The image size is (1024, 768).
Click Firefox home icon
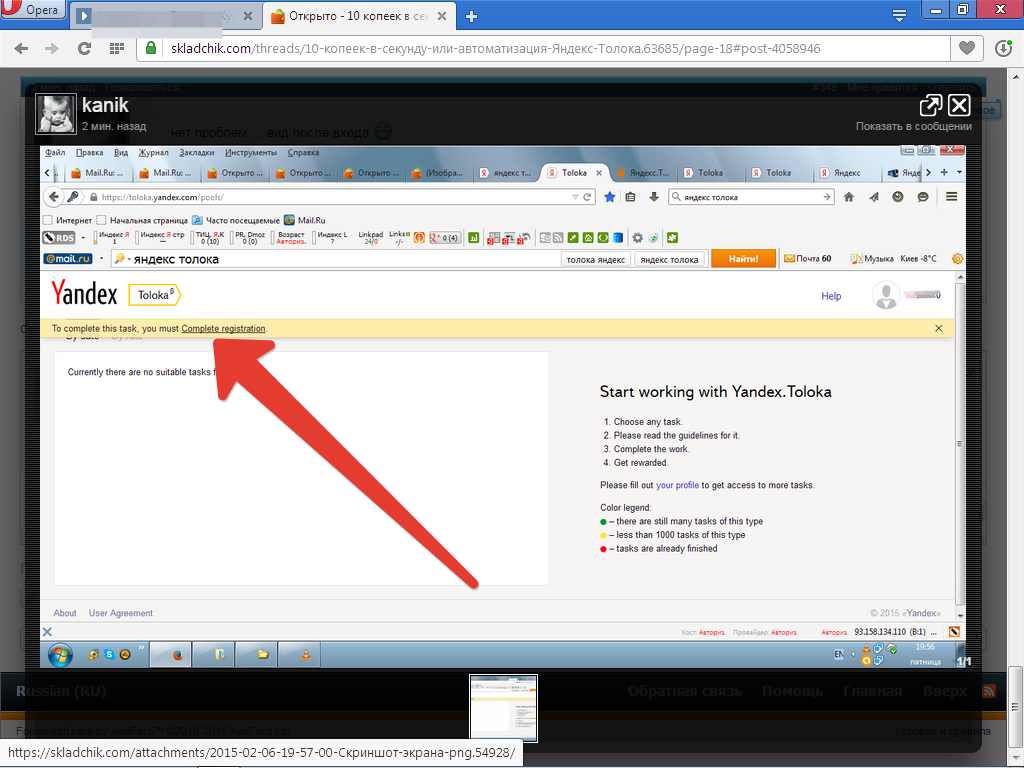tap(849, 197)
